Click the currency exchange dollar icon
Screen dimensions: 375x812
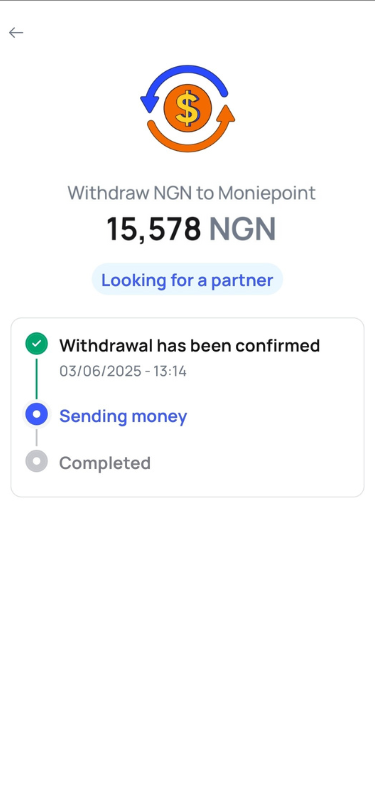pyautogui.click(x=188, y=108)
